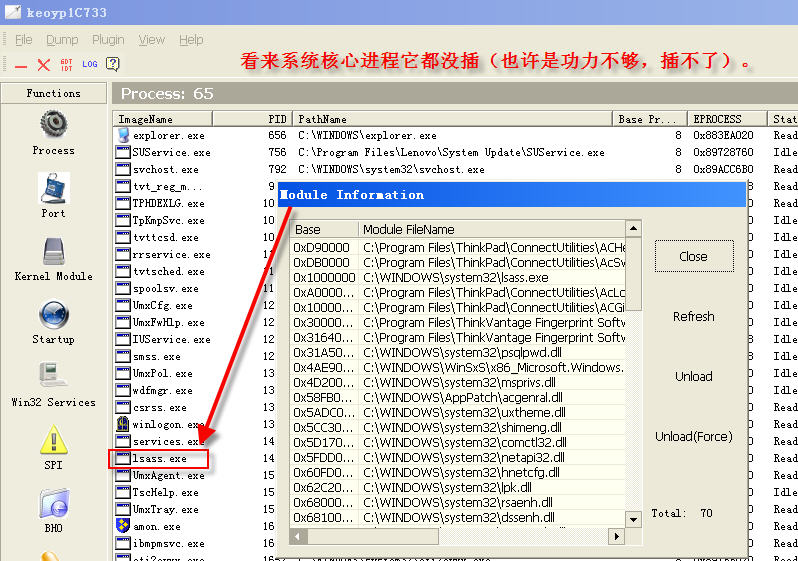Sort processes by Base Pr... column

tap(649, 119)
